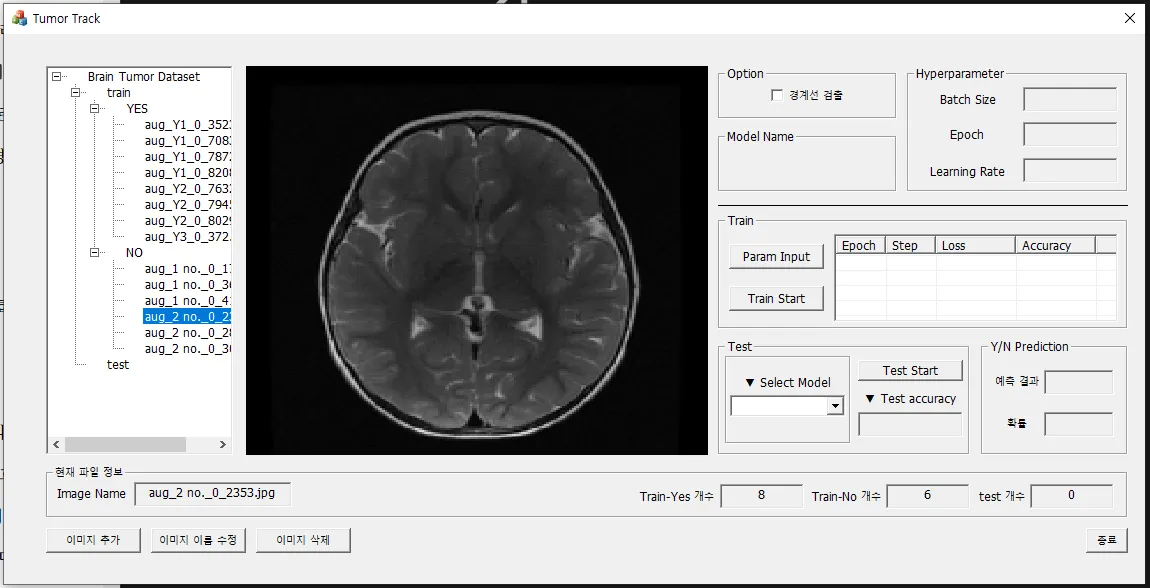Close the Tumor Track window
Screen dimensions: 1150x588
[x=1129, y=19]
